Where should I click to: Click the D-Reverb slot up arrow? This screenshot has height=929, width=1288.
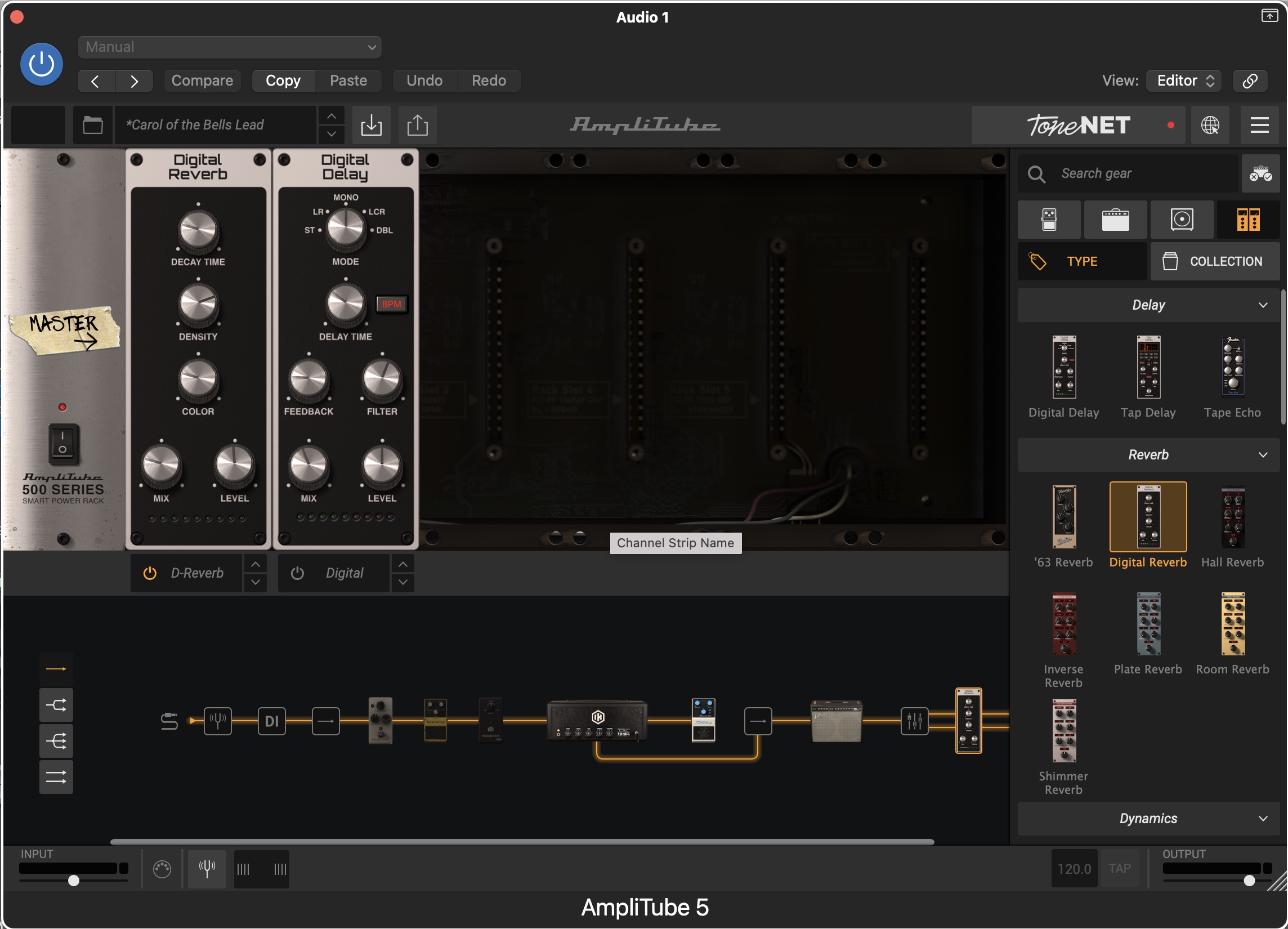(256, 565)
